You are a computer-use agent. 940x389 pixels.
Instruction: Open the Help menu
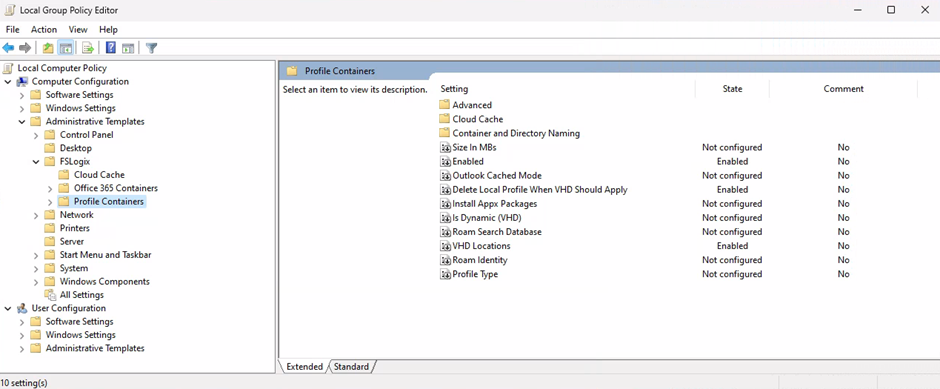click(x=109, y=29)
